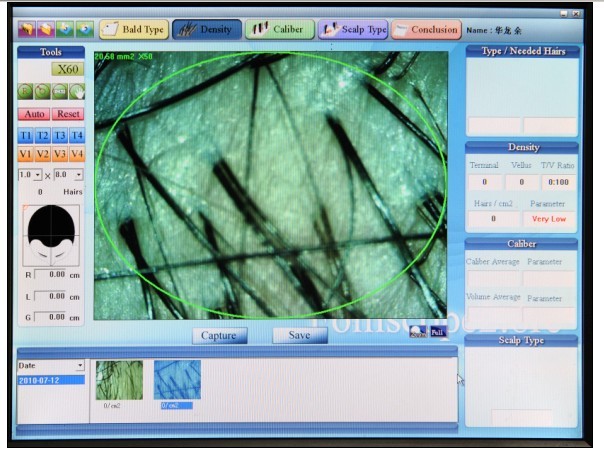Mark vellus hair type V4

[x=77, y=154]
